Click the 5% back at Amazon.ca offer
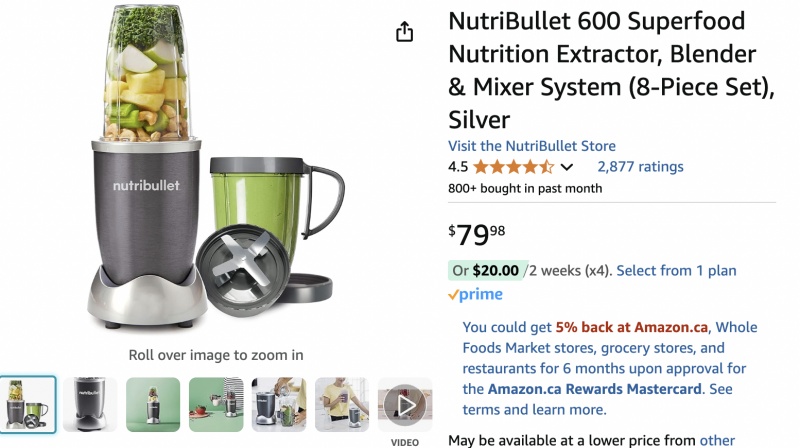The height and width of the screenshot is (448, 800). pyautogui.click(x=632, y=327)
